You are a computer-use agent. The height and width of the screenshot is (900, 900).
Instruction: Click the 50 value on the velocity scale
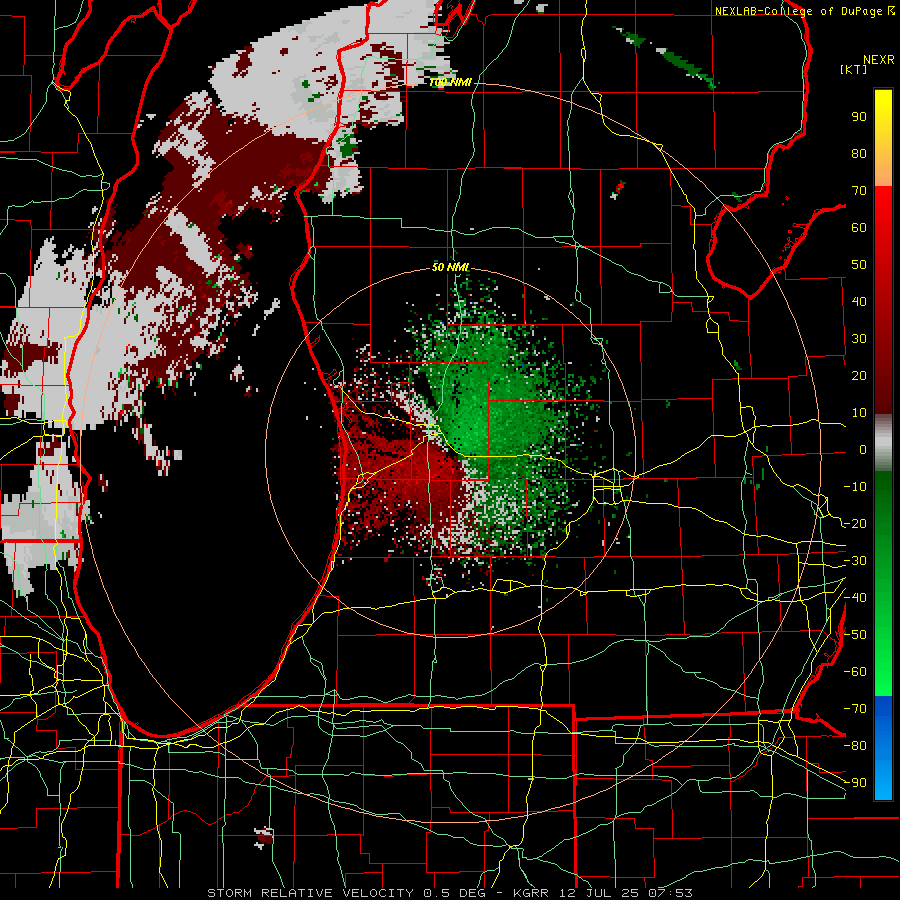click(x=859, y=265)
